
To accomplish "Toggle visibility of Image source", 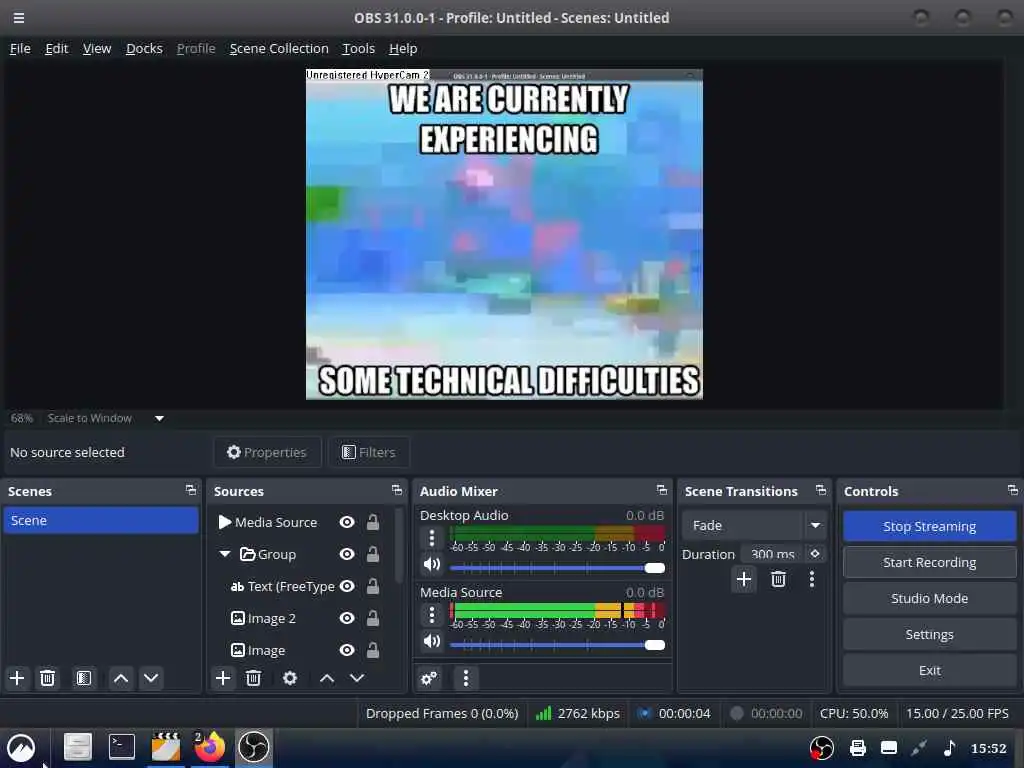I will (x=347, y=650).
